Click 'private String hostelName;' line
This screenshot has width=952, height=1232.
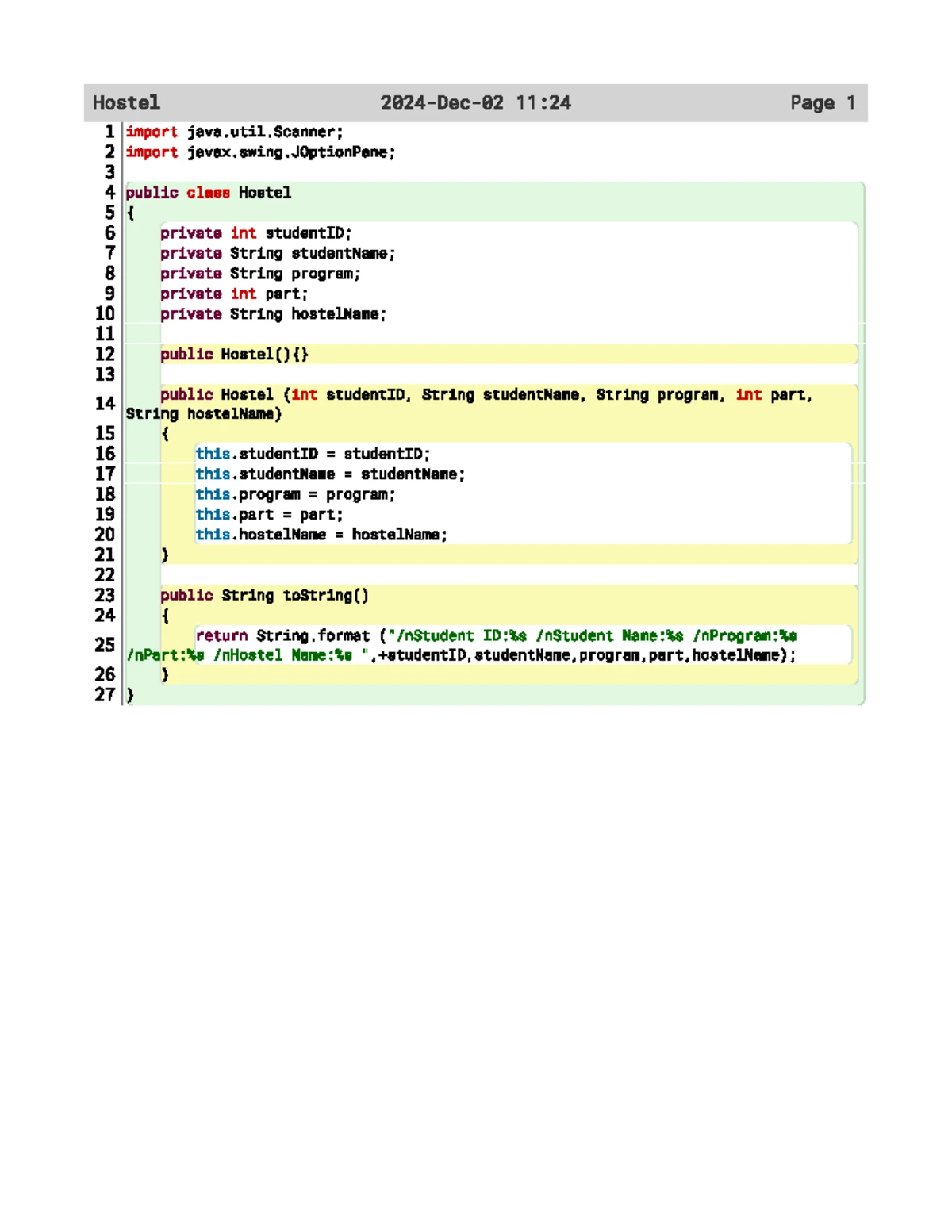point(273,313)
